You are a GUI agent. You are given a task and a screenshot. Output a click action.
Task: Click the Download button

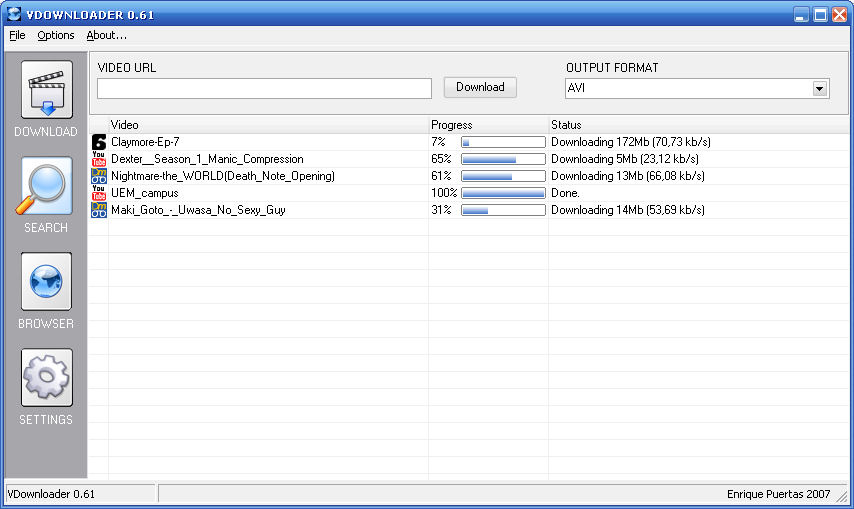click(480, 87)
